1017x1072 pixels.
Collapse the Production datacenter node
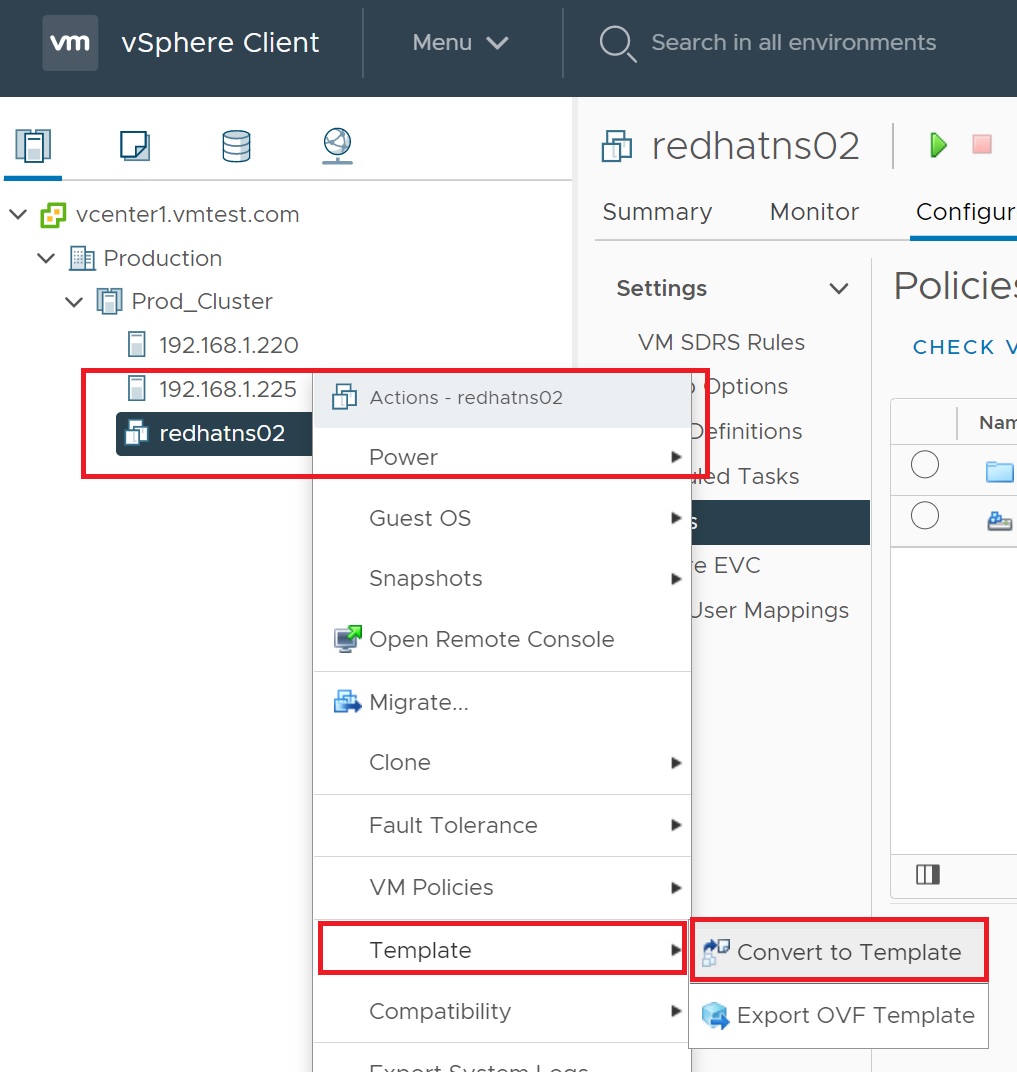46,259
